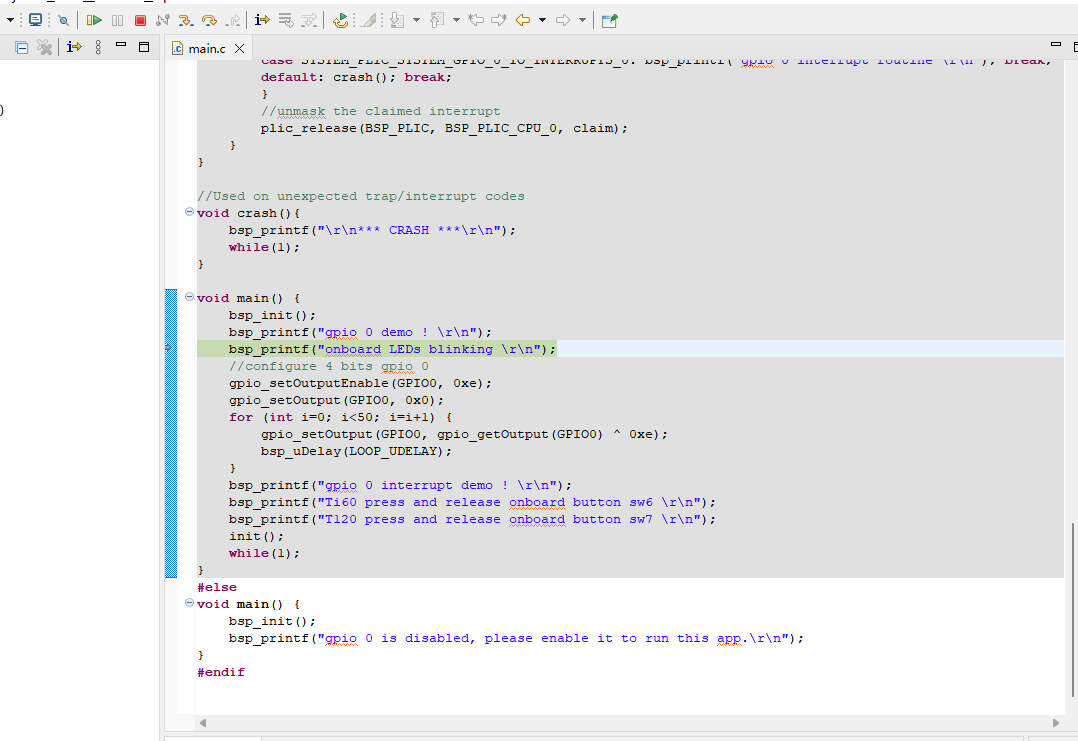The image size is (1078, 741).
Task: Click the Disconnect button in toolbar
Action: coord(163,19)
